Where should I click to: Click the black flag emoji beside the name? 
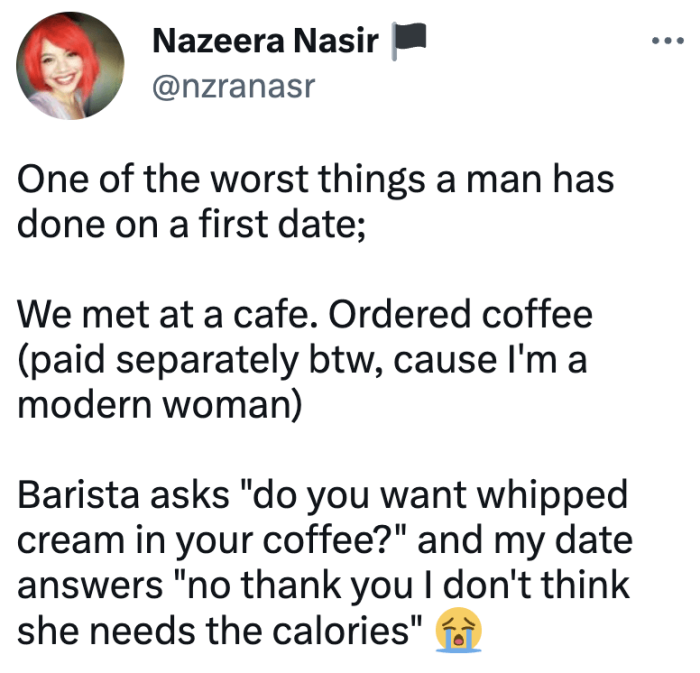click(410, 41)
